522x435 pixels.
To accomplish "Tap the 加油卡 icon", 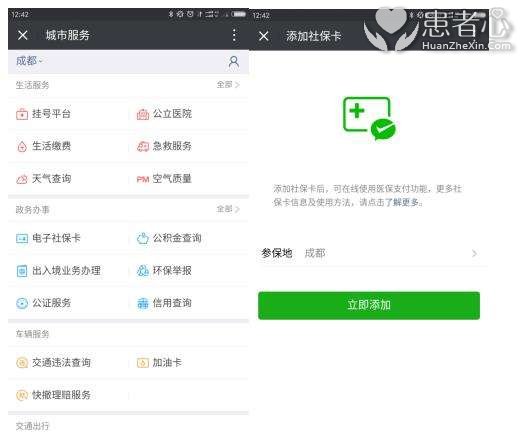I will coord(143,363).
